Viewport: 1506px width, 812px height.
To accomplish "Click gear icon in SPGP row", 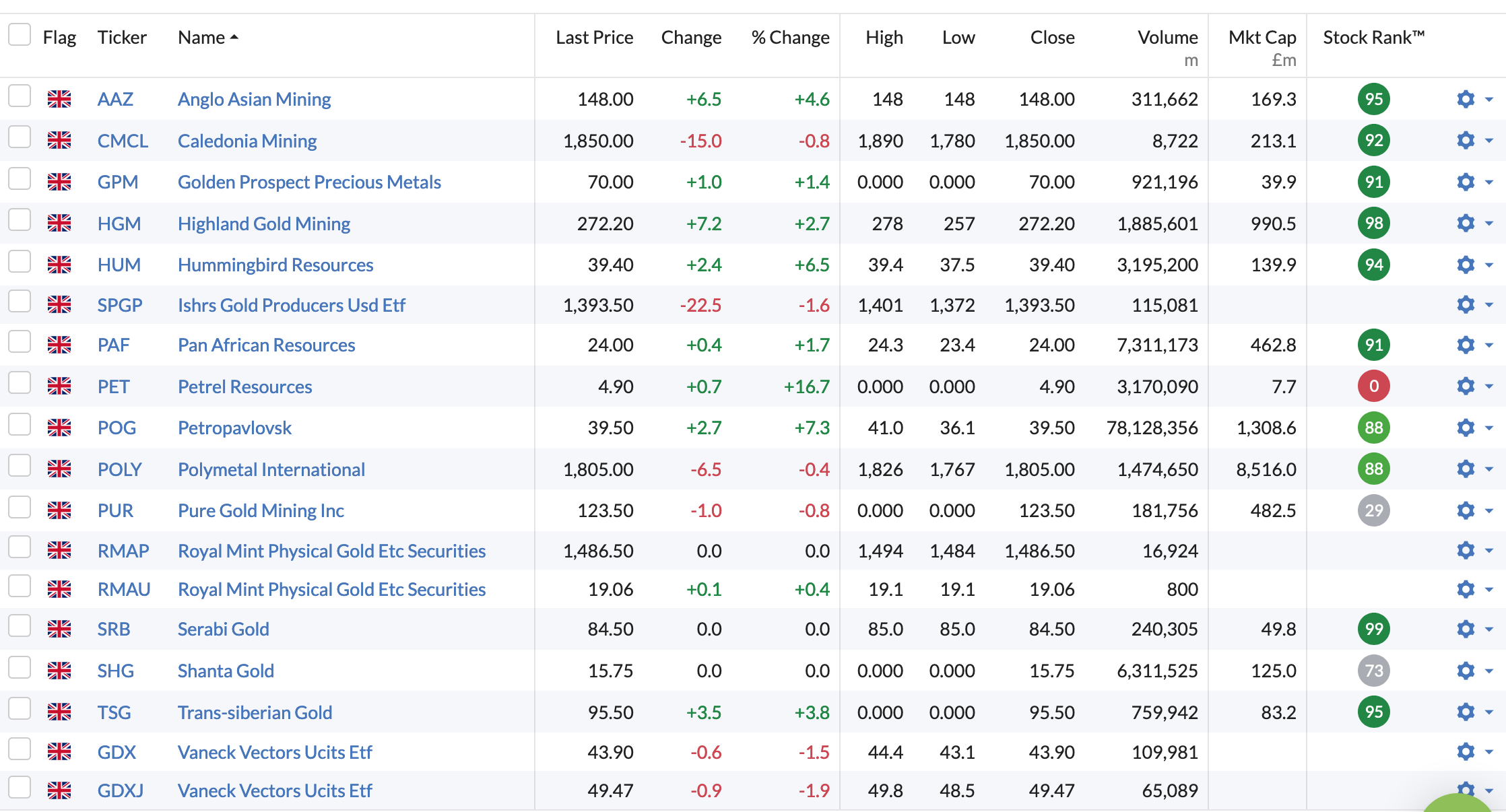I will (1466, 304).
